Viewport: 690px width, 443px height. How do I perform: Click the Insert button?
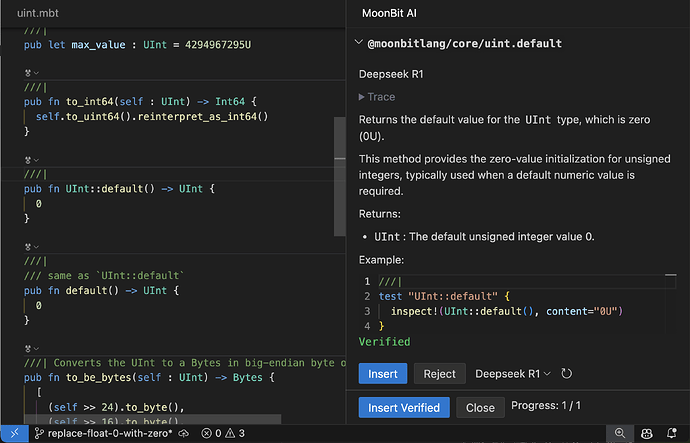pyautogui.click(x=382, y=373)
